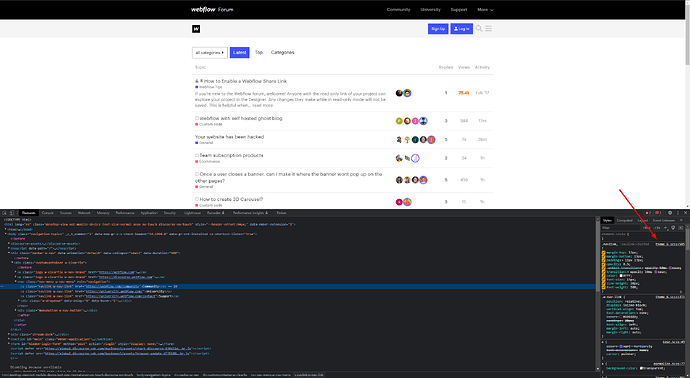
Task: Expand the w-dropdown div node
Action: pos(19,301)
